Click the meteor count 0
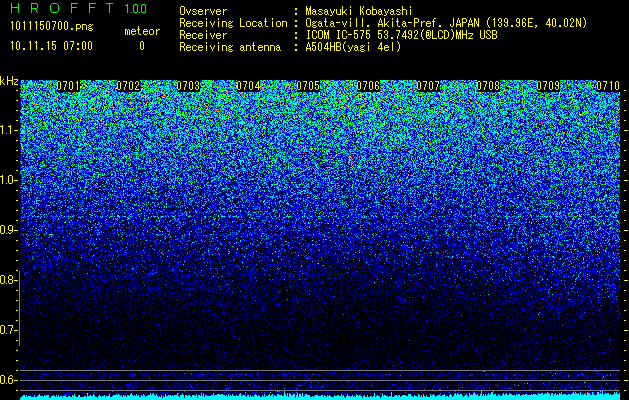Viewport: 629px width, 400px height. (x=142, y=46)
